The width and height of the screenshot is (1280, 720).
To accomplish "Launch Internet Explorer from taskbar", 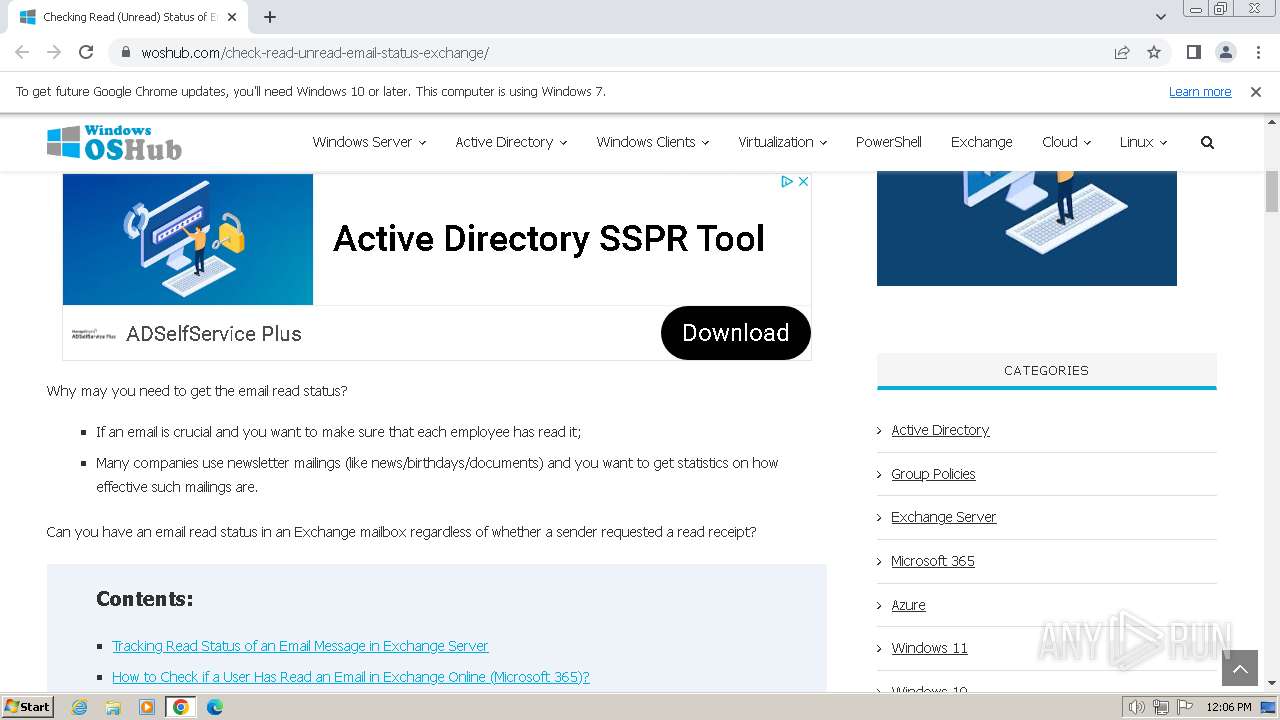I will coord(80,707).
